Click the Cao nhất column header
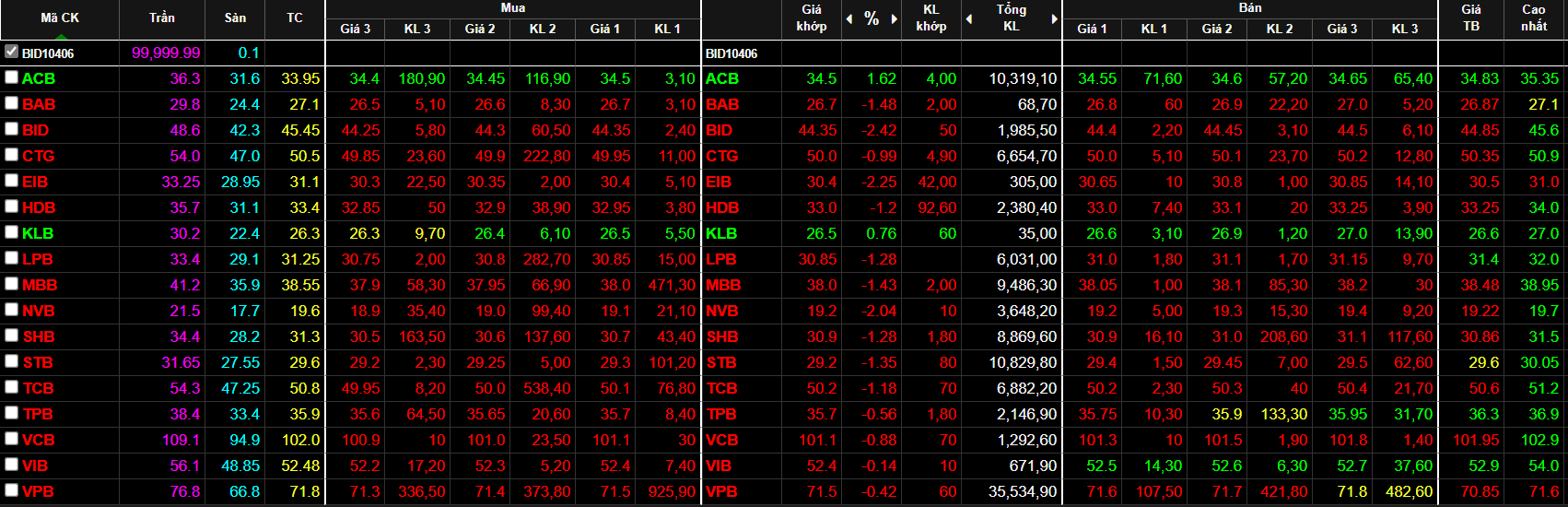Screen dimensions: 1568x507 [1534, 18]
